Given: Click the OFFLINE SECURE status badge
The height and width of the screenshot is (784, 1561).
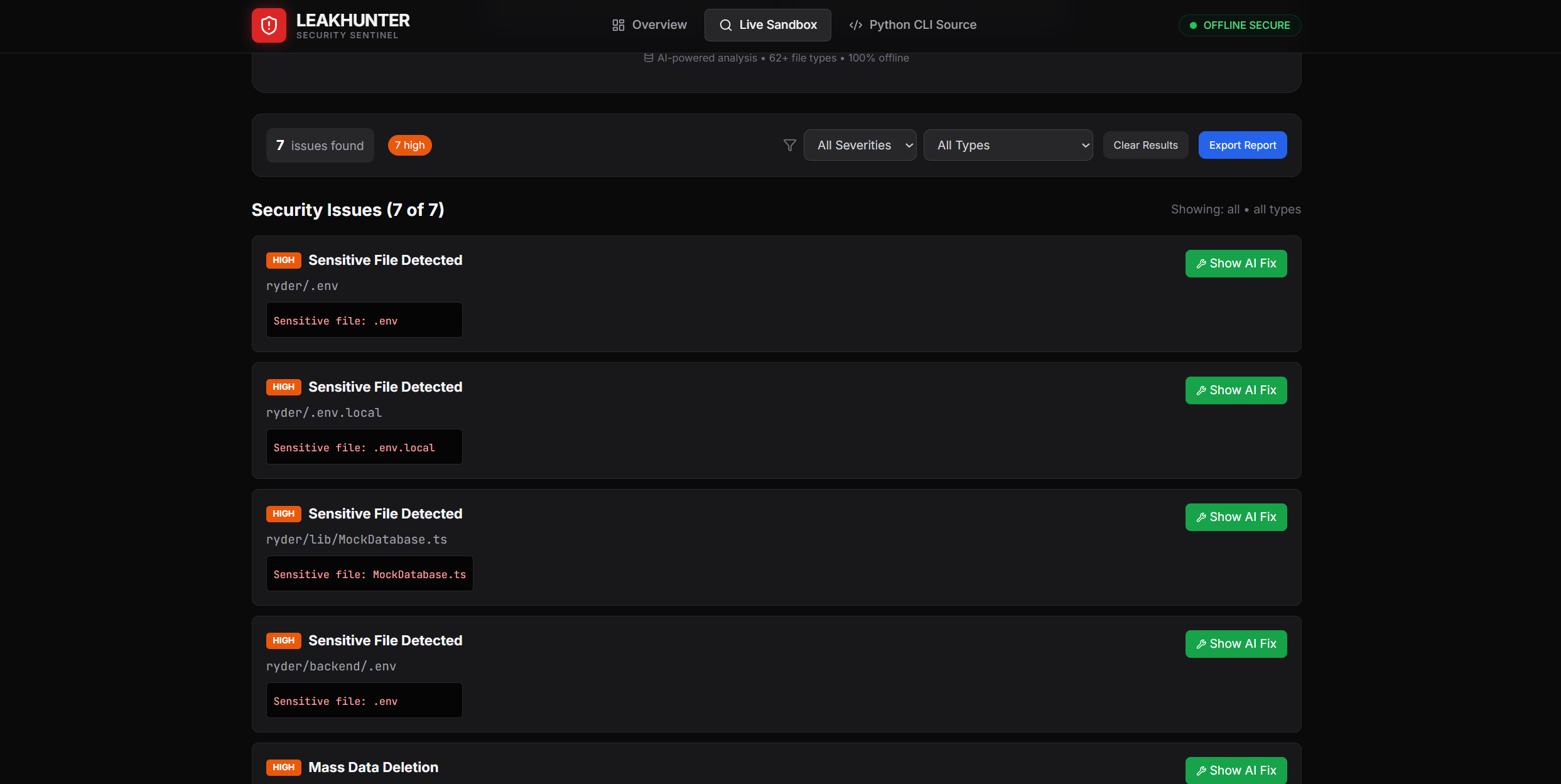Looking at the screenshot, I should pyautogui.click(x=1240, y=26).
